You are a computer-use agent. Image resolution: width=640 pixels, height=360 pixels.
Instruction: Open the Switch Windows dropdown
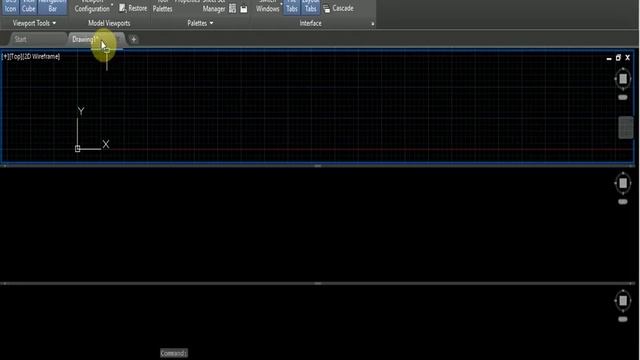(268, 7)
